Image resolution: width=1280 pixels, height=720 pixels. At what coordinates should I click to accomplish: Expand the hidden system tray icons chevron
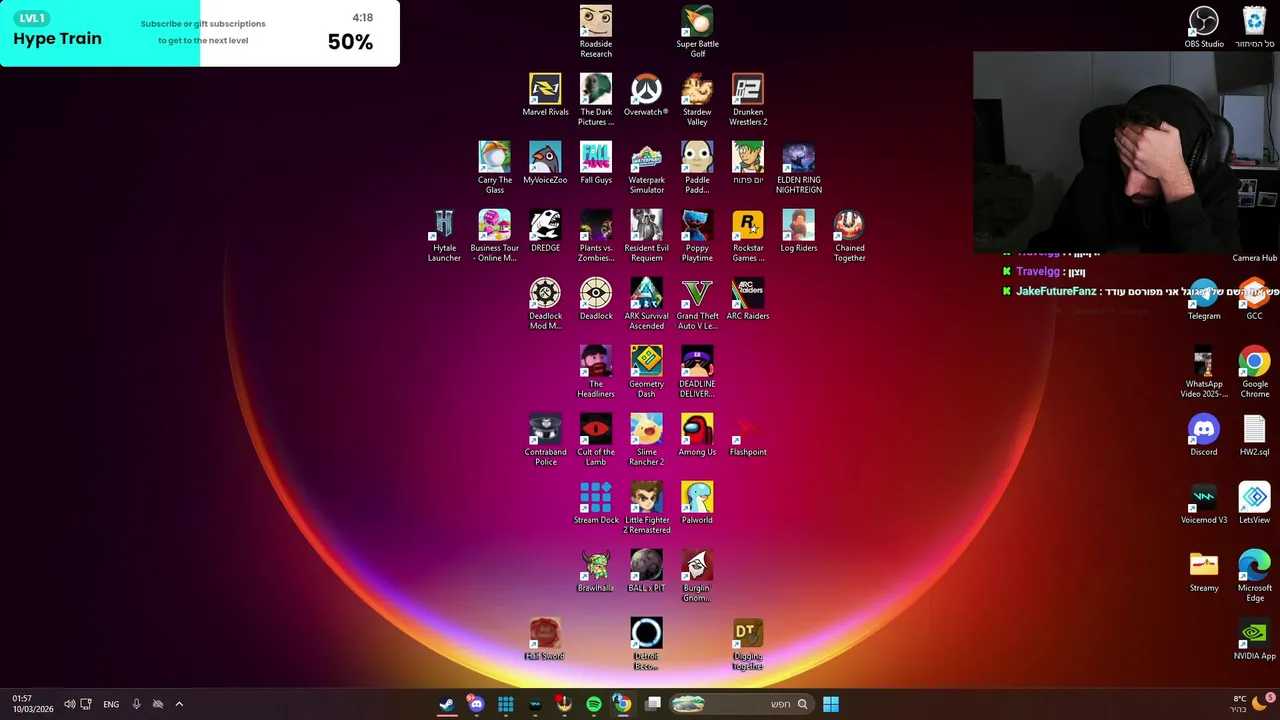(179, 704)
